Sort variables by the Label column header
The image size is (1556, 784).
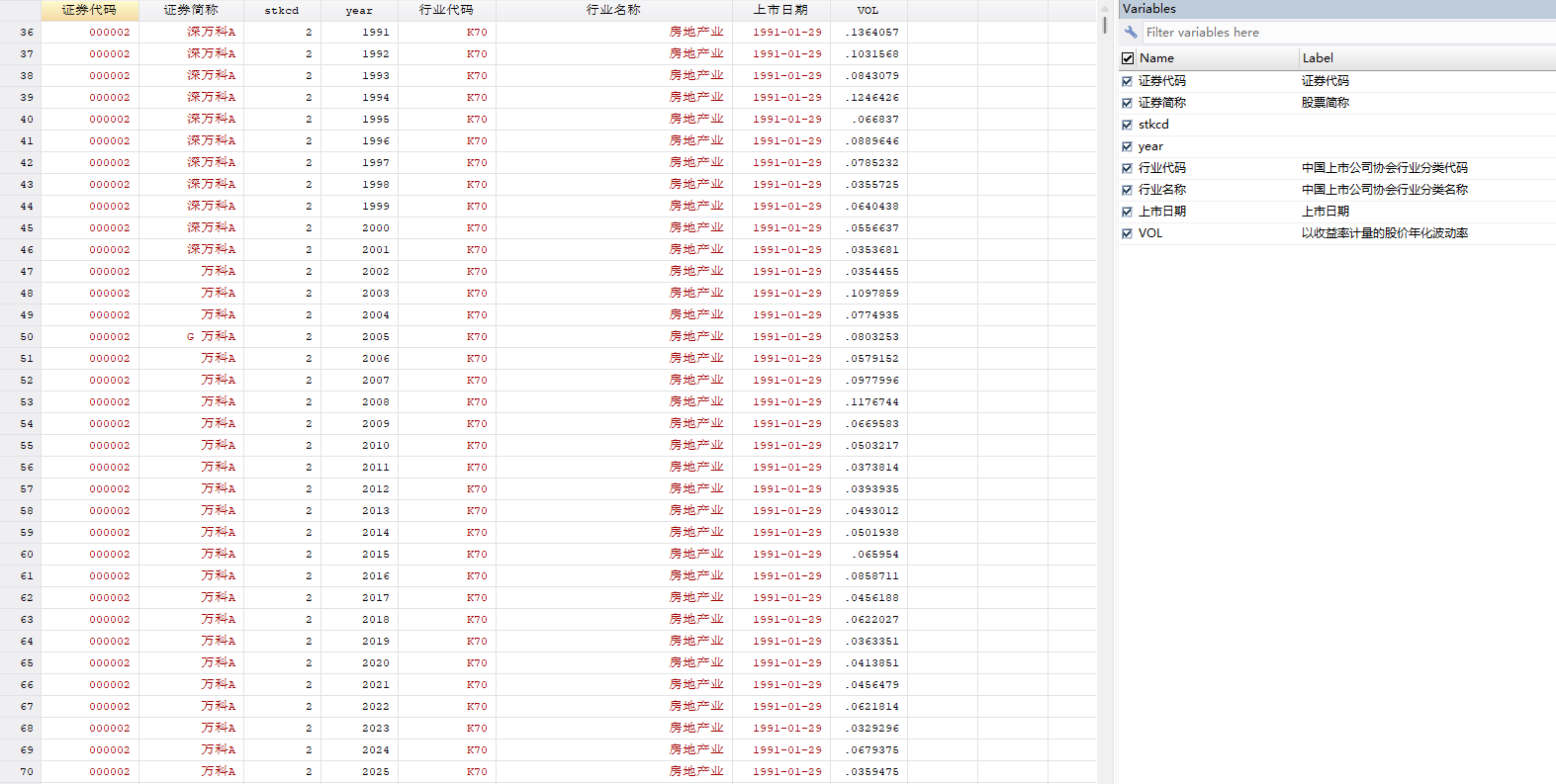point(1427,58)
